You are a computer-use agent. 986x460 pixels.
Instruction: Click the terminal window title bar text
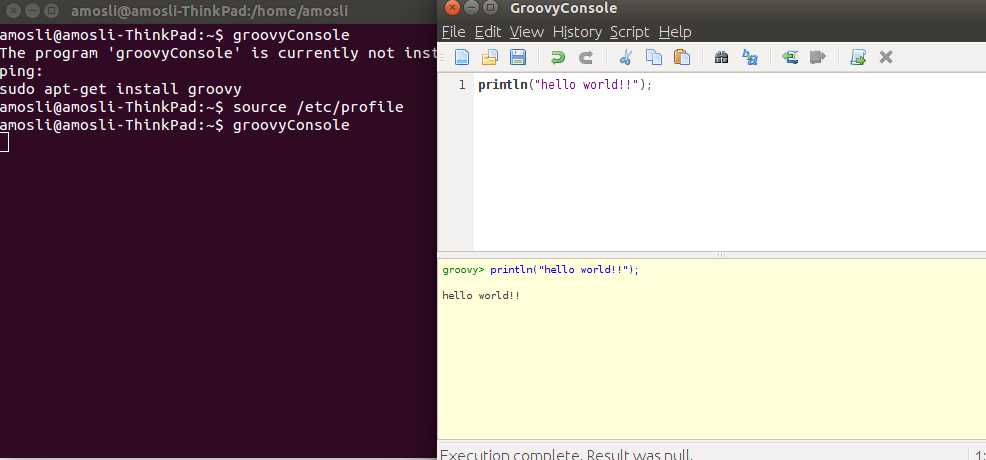click(209, 11)
